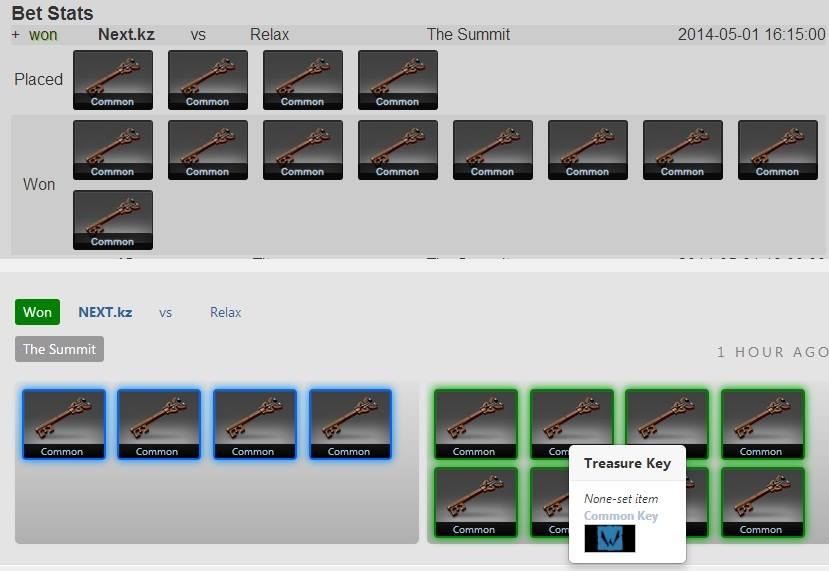Click the green Won badge

coord(38,312)
